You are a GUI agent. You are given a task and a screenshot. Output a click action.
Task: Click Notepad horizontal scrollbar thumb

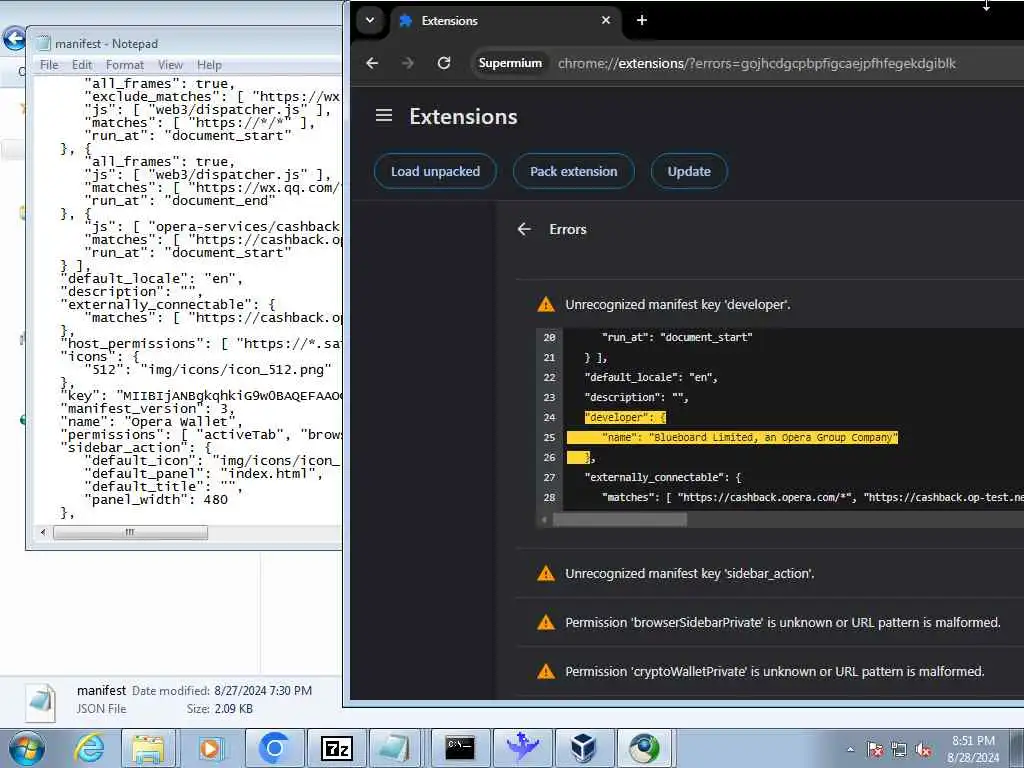pos(131,532)
